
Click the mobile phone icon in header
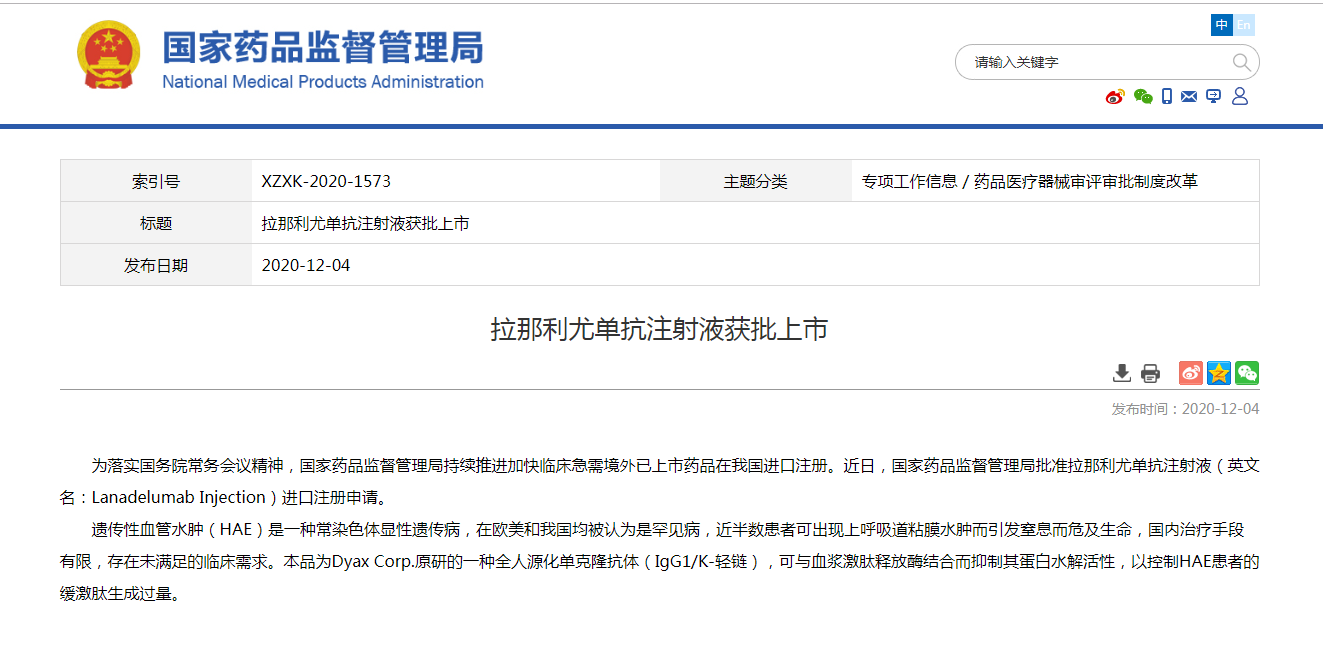click(1167, 97)
